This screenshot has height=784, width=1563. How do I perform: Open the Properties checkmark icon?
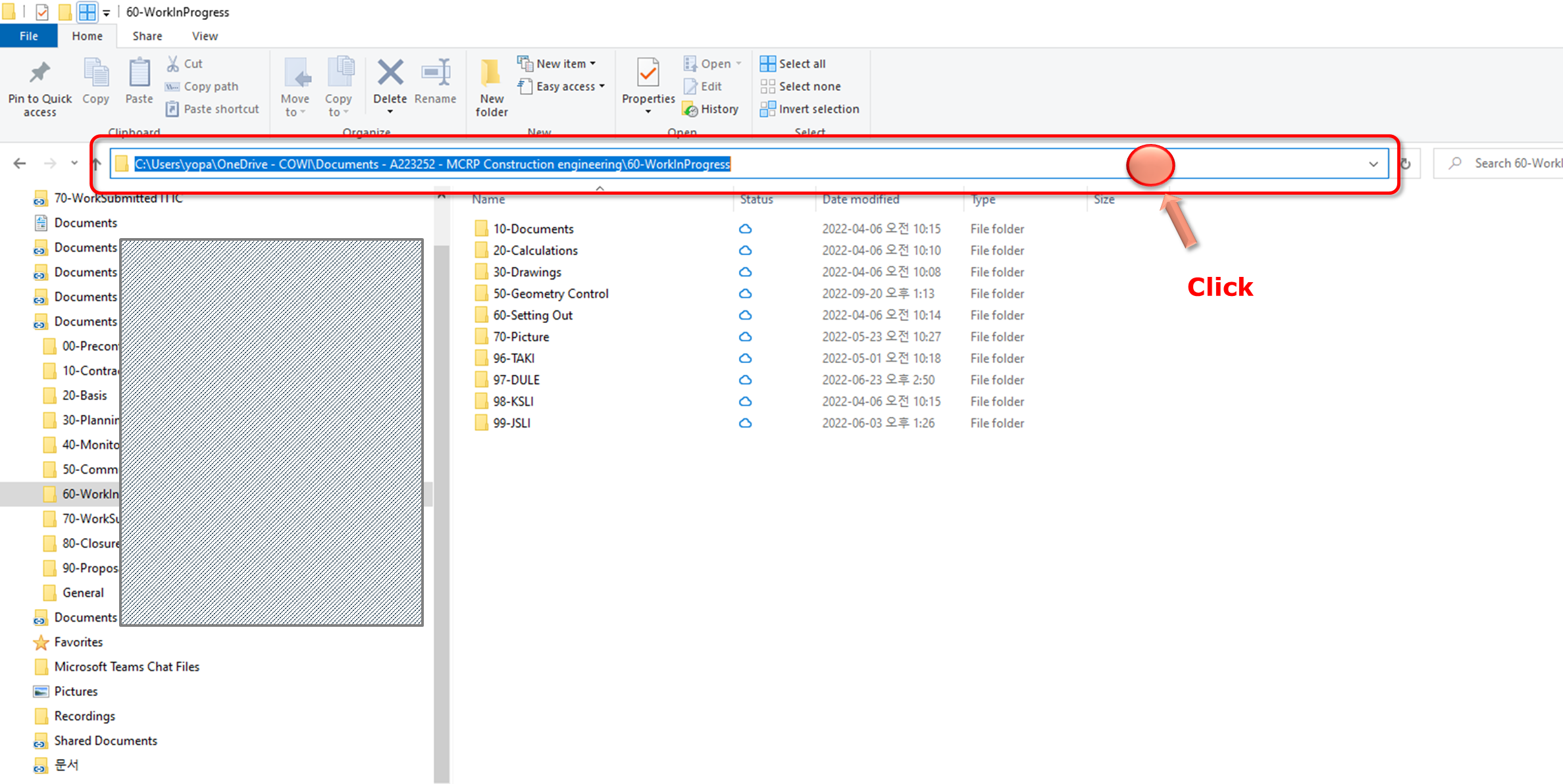point(648,74)
